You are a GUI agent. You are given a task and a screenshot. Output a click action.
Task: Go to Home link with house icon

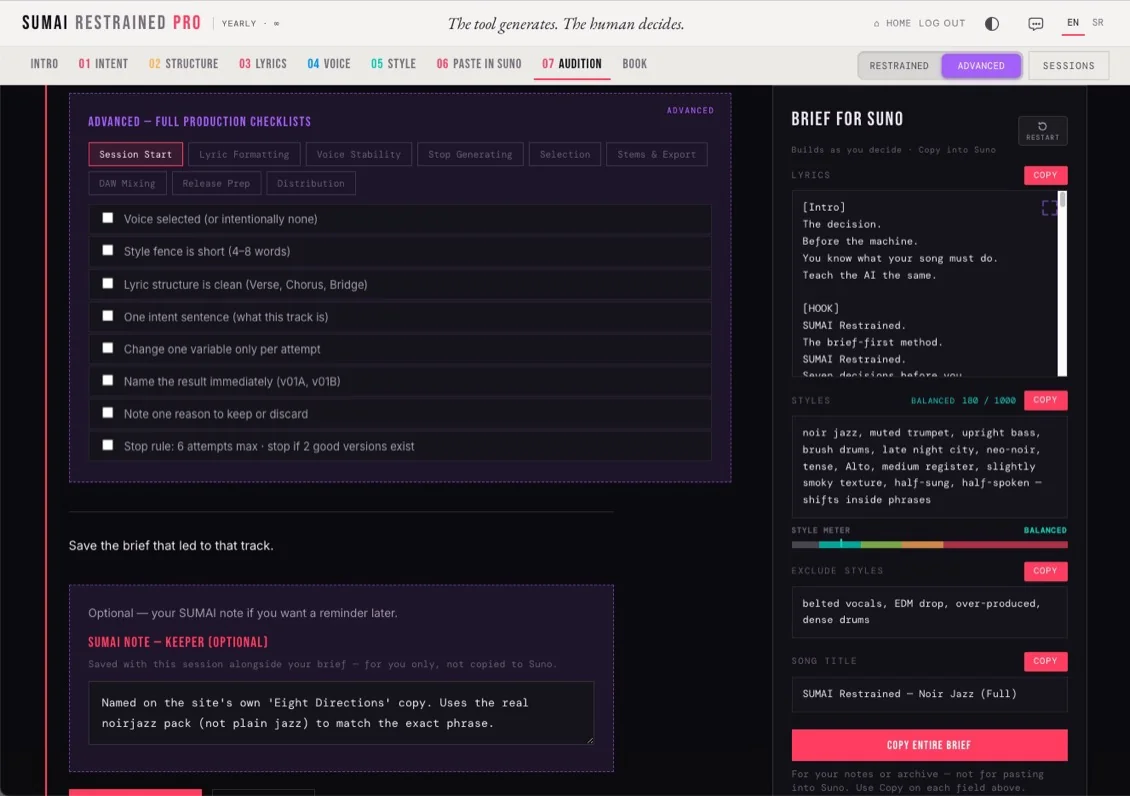tap(892, 23)
